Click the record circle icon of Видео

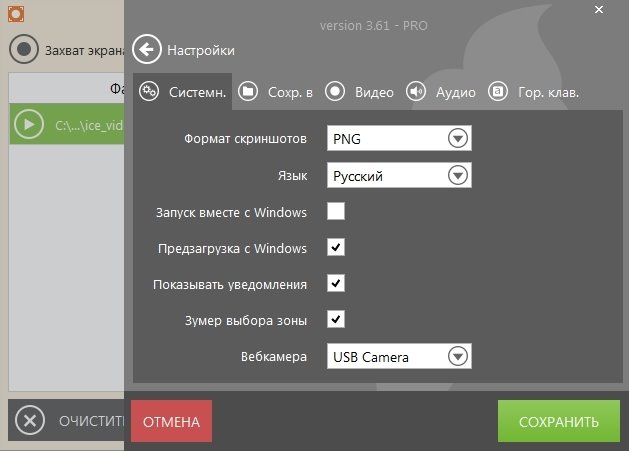(x=335, y=91)
